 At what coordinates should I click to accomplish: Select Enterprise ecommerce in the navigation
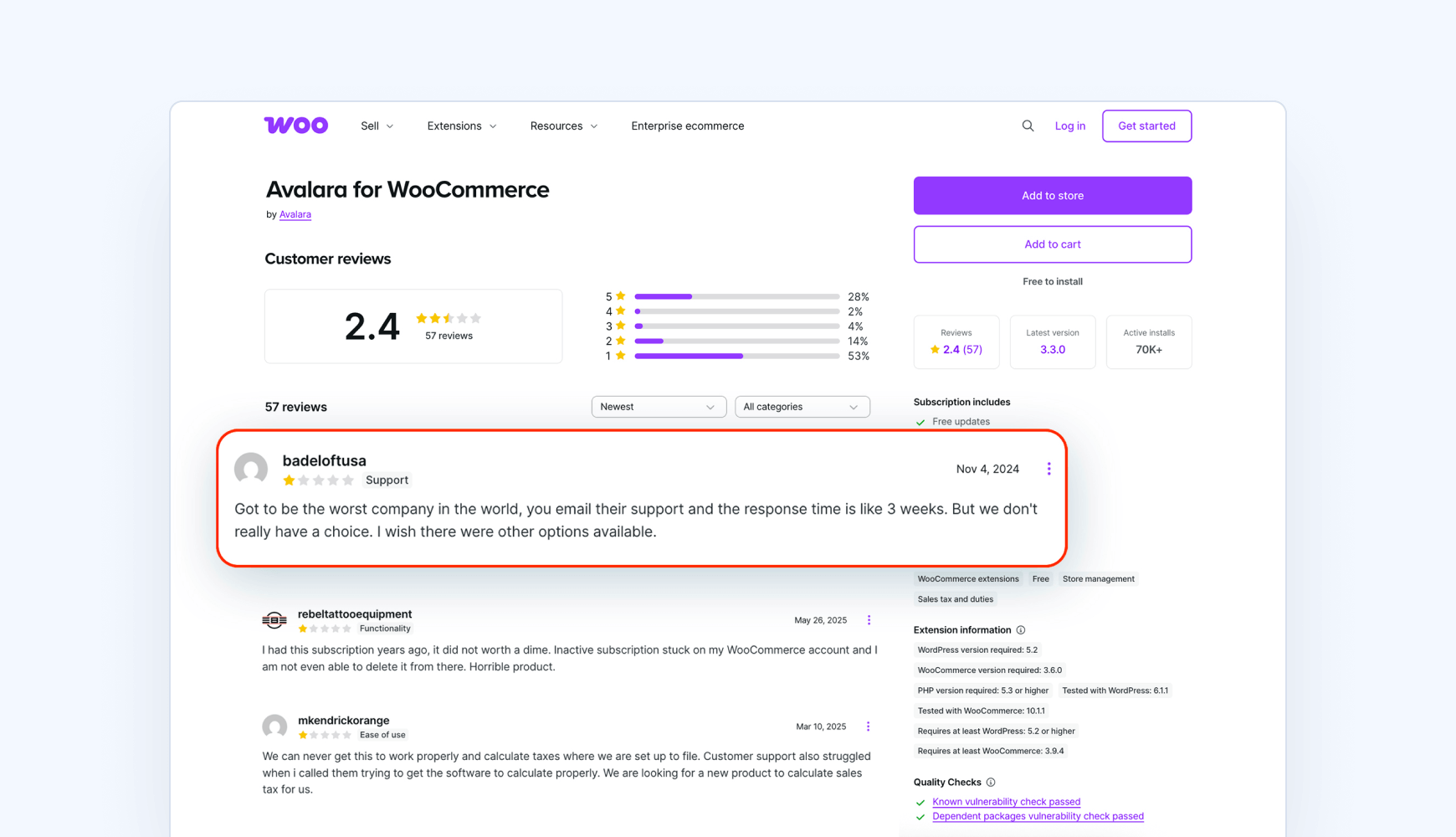point(687,126)
